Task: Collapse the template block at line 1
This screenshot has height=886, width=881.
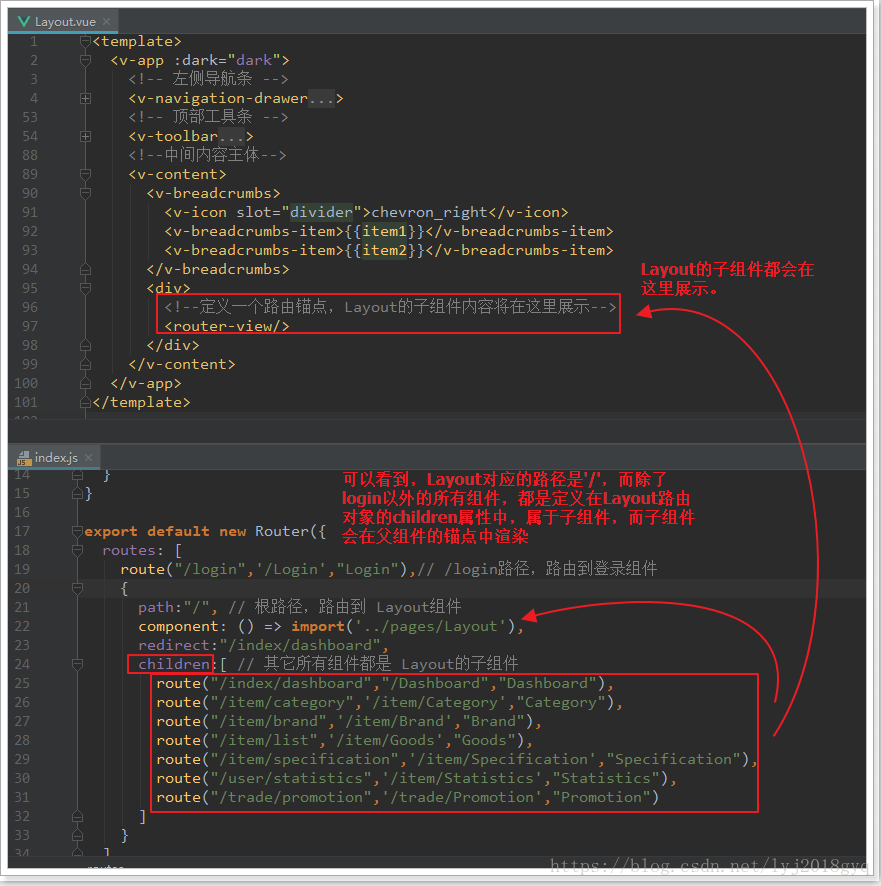Action: (x=85, y=41)
